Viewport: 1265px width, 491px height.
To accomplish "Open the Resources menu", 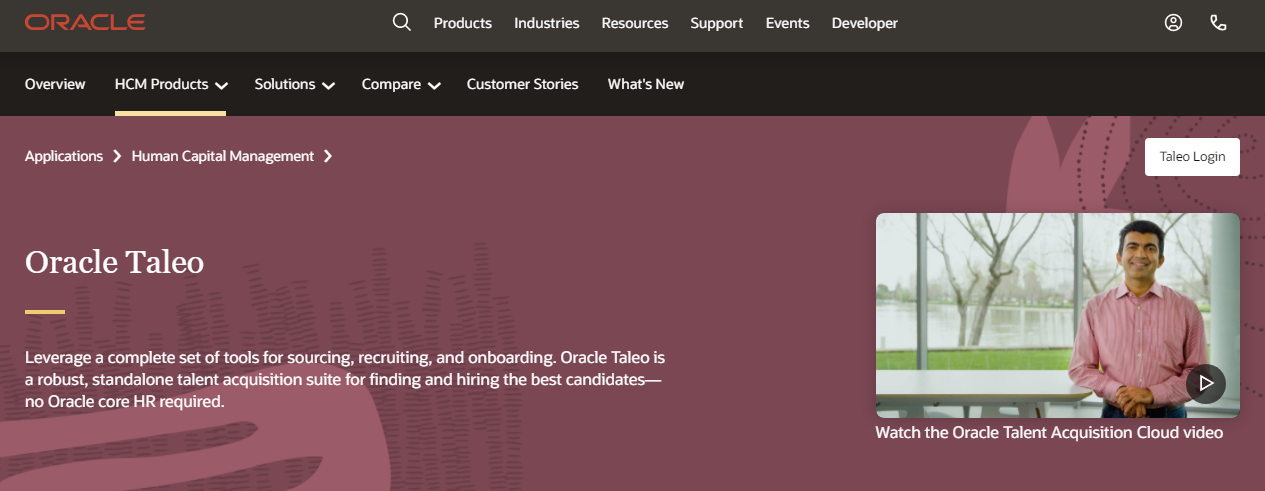I will [x=635, y=23].
